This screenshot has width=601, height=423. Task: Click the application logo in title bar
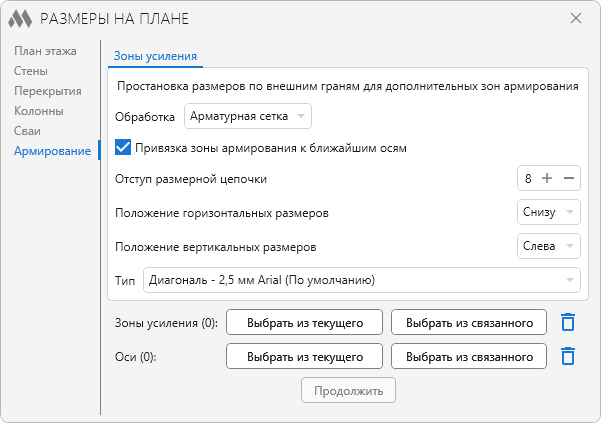click(20, 19)
